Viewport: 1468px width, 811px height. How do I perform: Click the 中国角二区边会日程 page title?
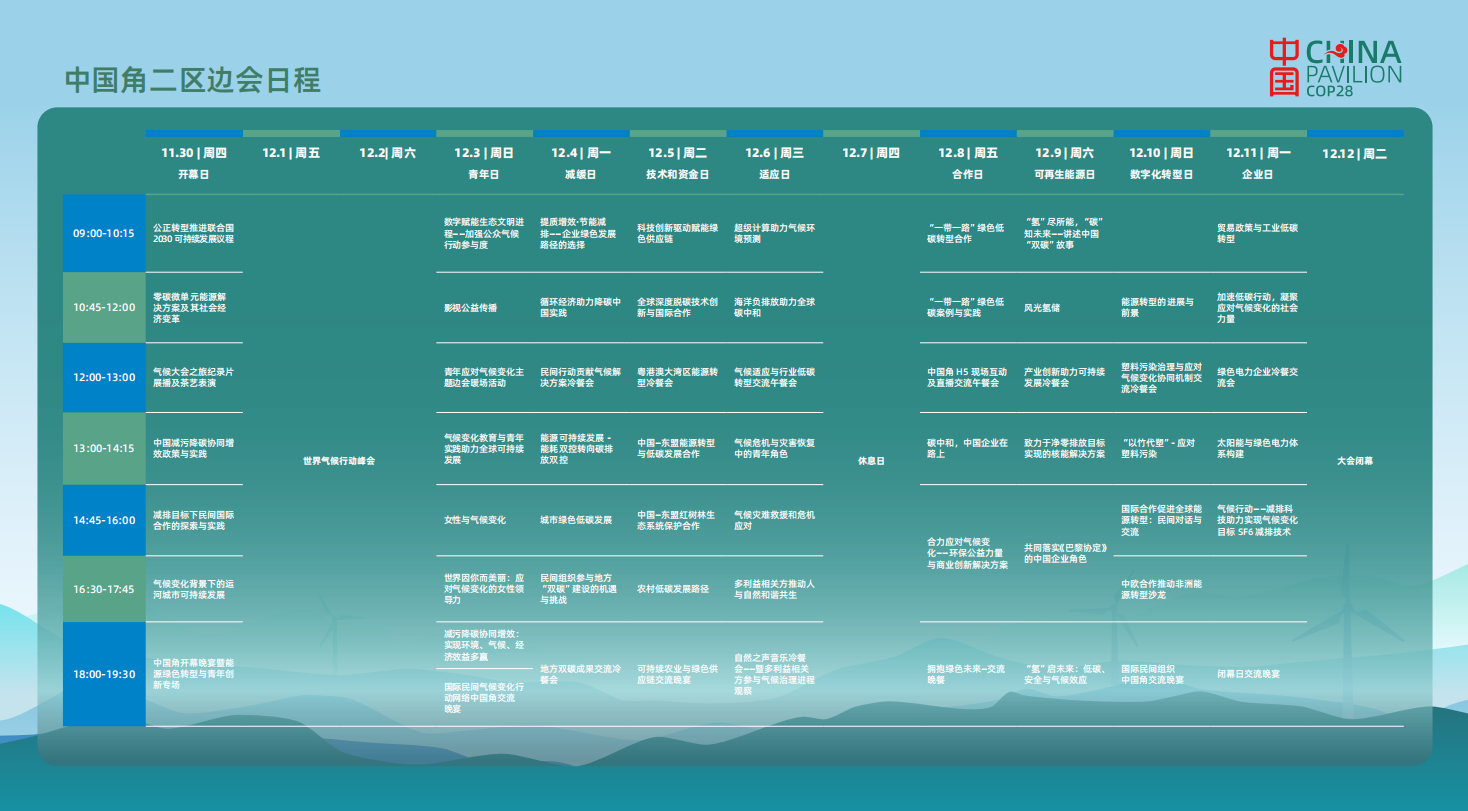tap(193, 80)
